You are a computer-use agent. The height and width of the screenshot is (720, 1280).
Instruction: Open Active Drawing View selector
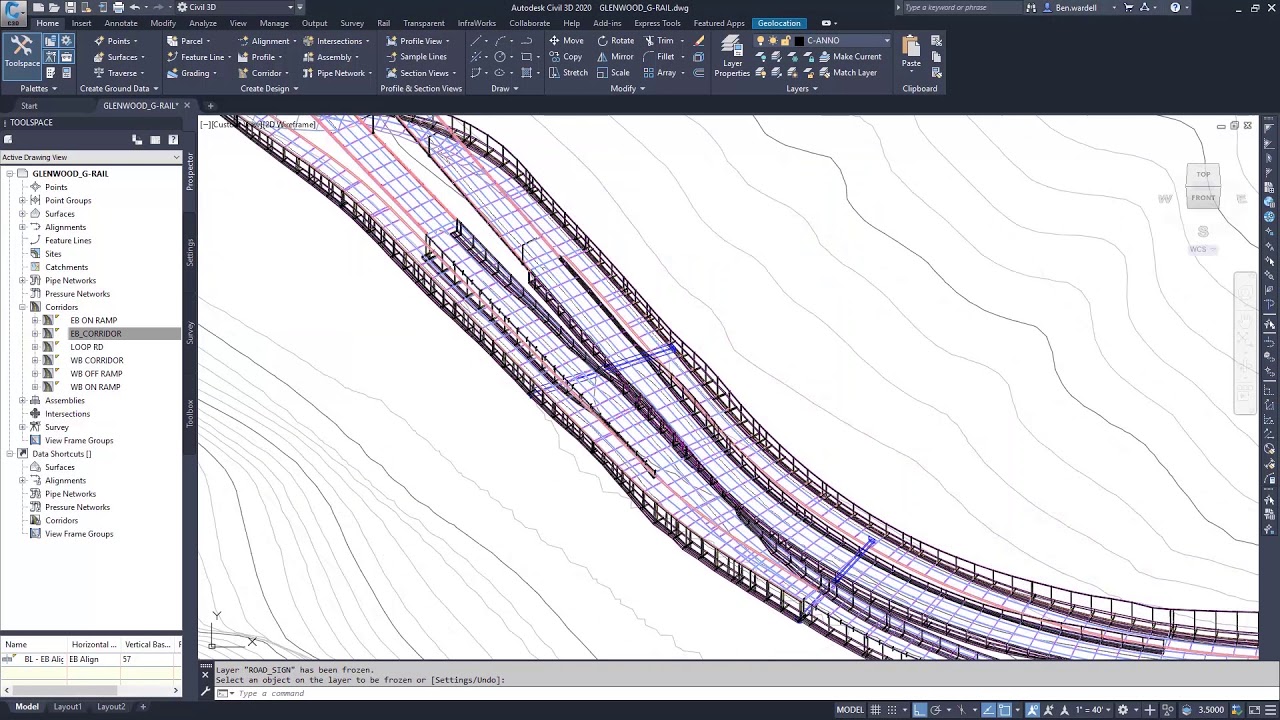click(x=90, y=158)
